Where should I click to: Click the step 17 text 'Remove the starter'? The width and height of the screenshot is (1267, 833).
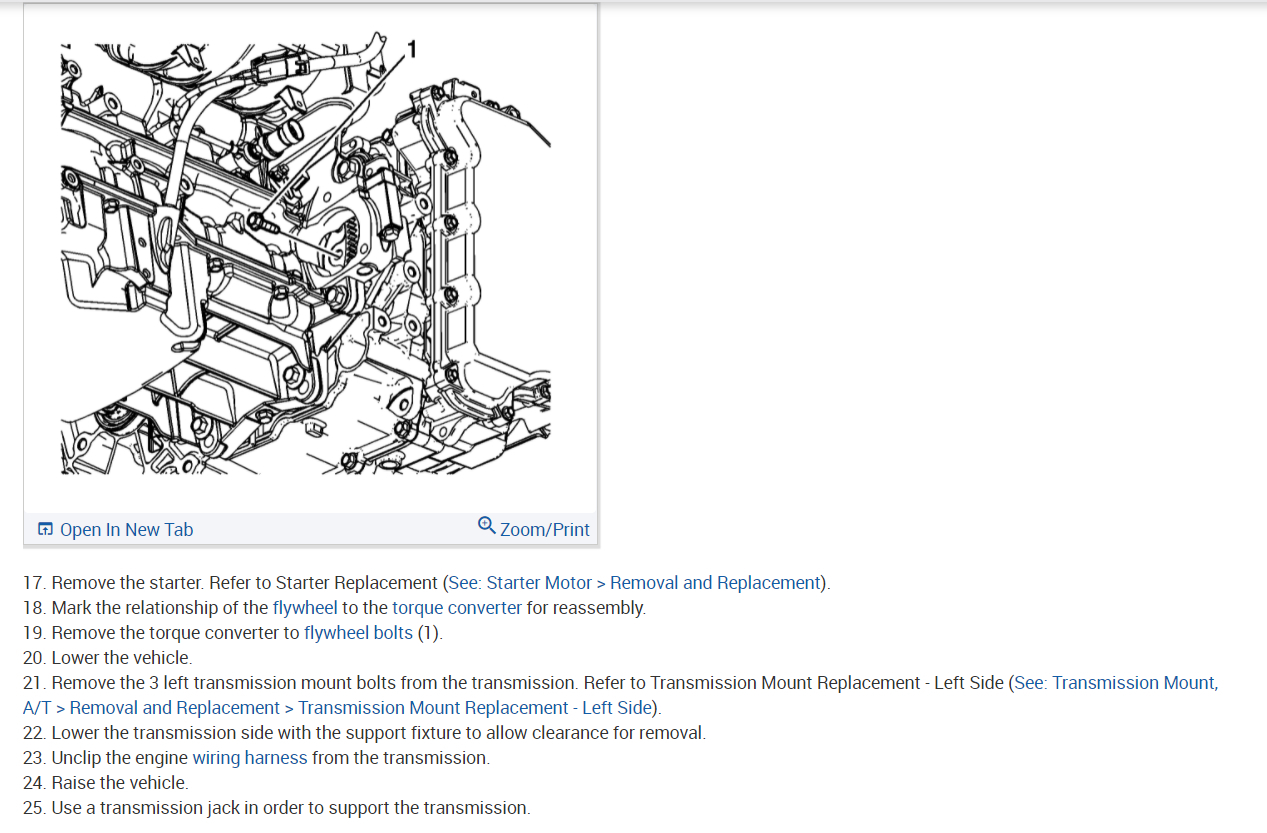pyautogui.click(x=128, y=583)
